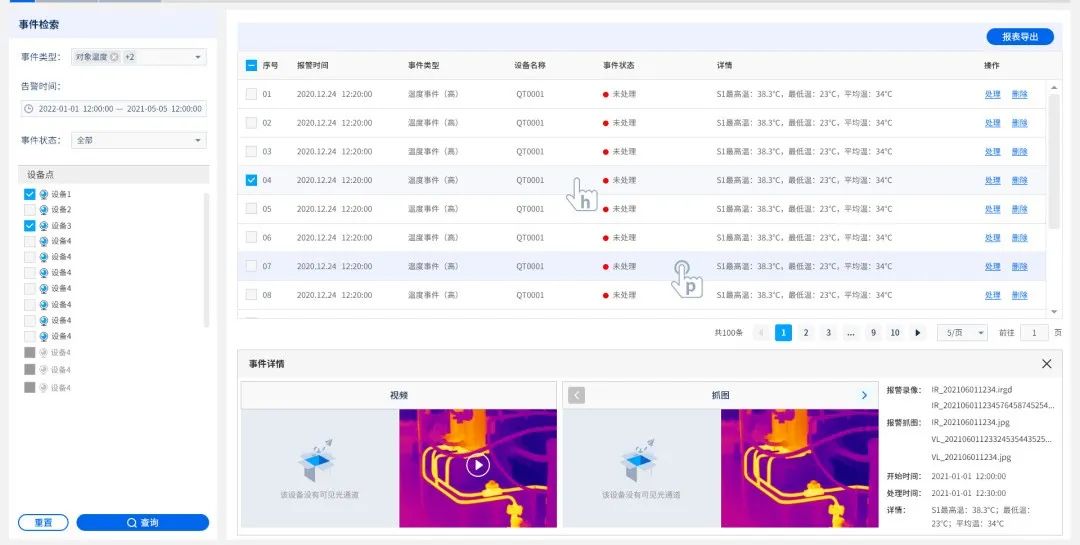Click start time 2021-01-01 12:00:00
The width and height of the screenshot is (1080, 545).
(968, 476)
